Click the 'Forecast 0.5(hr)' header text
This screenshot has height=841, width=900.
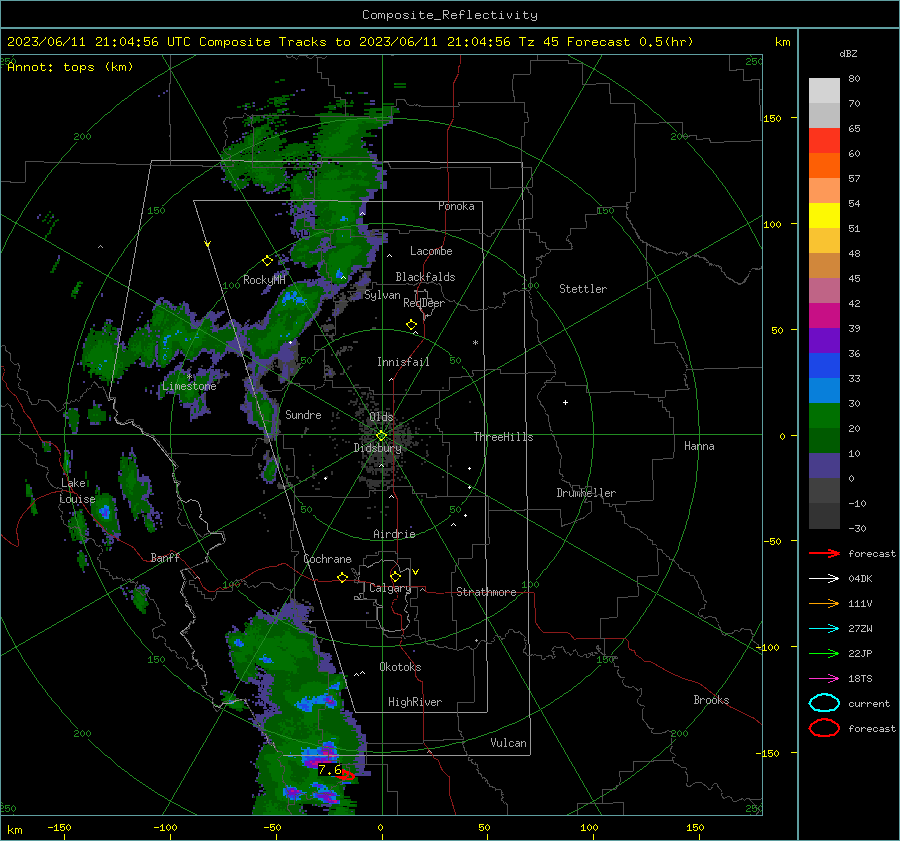(630, 42)
